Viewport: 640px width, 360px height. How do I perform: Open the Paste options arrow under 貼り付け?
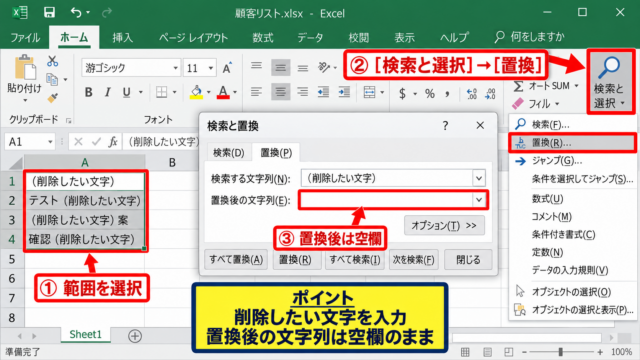tap(25, 101)
